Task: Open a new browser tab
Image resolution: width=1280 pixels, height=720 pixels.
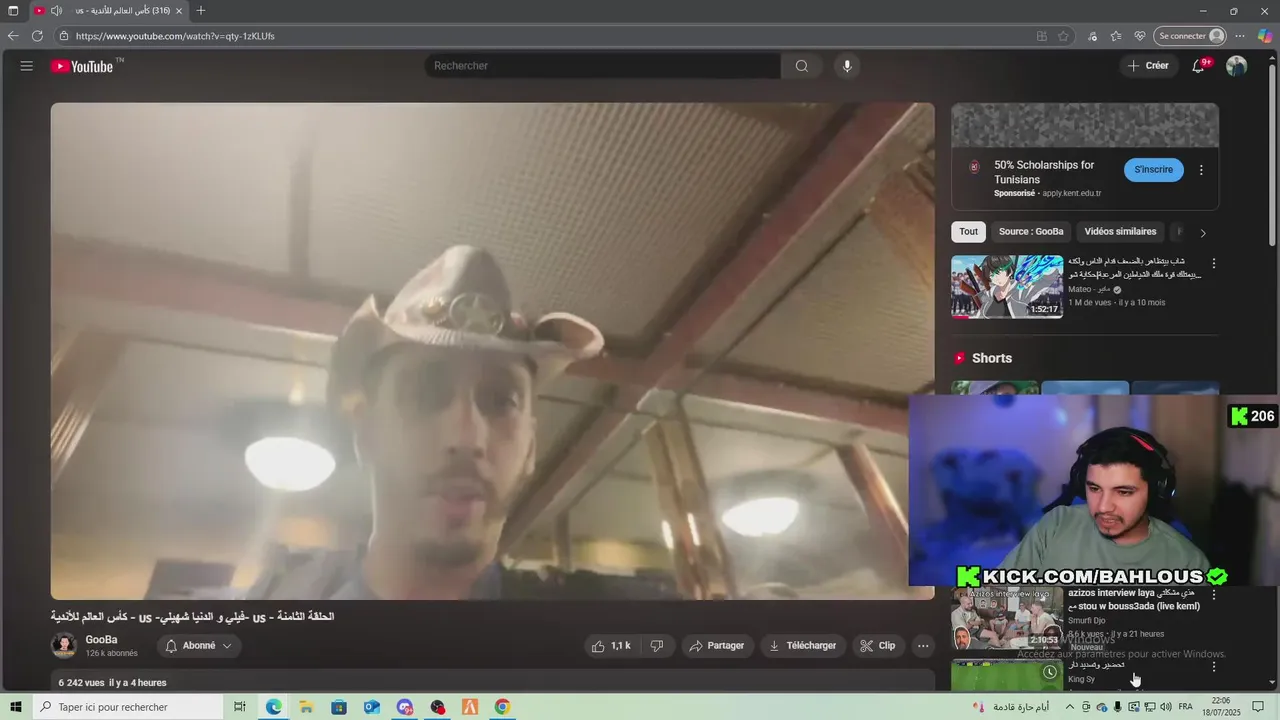Action: [x=201, y=11]
